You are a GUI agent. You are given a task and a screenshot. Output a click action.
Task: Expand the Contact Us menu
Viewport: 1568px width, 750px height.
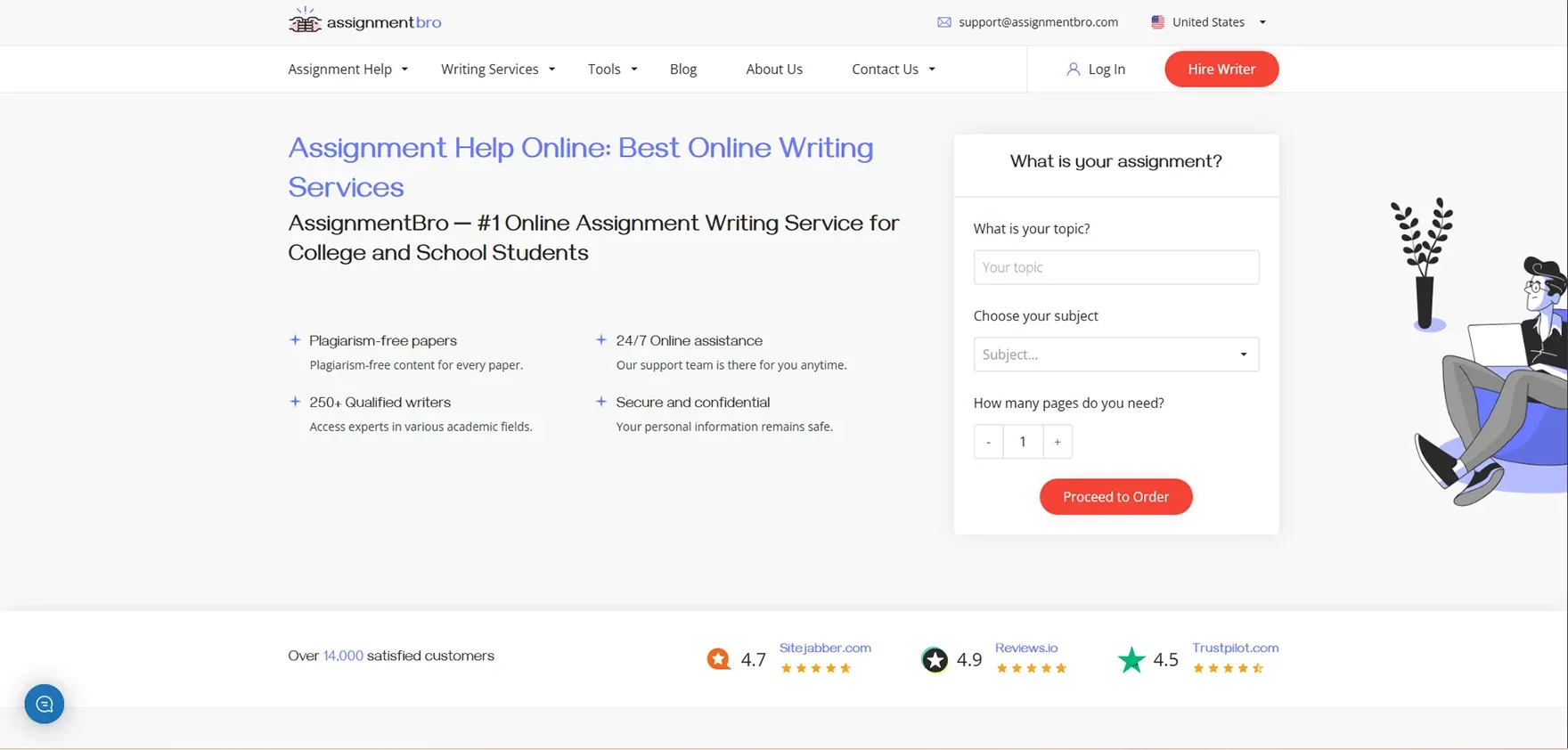[894, 69]
